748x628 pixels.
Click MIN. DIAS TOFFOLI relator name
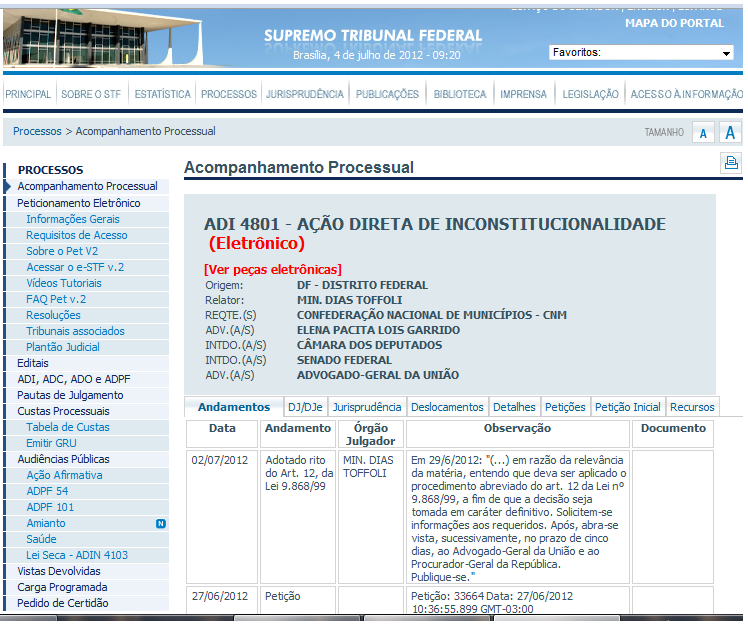click(349, 300)
